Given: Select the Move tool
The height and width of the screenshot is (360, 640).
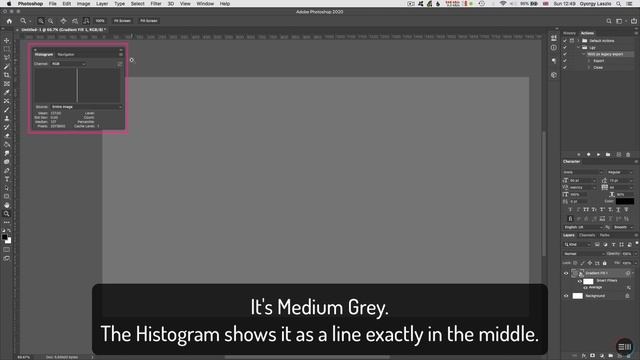Looking at the screenshot, I should [7, 40].
